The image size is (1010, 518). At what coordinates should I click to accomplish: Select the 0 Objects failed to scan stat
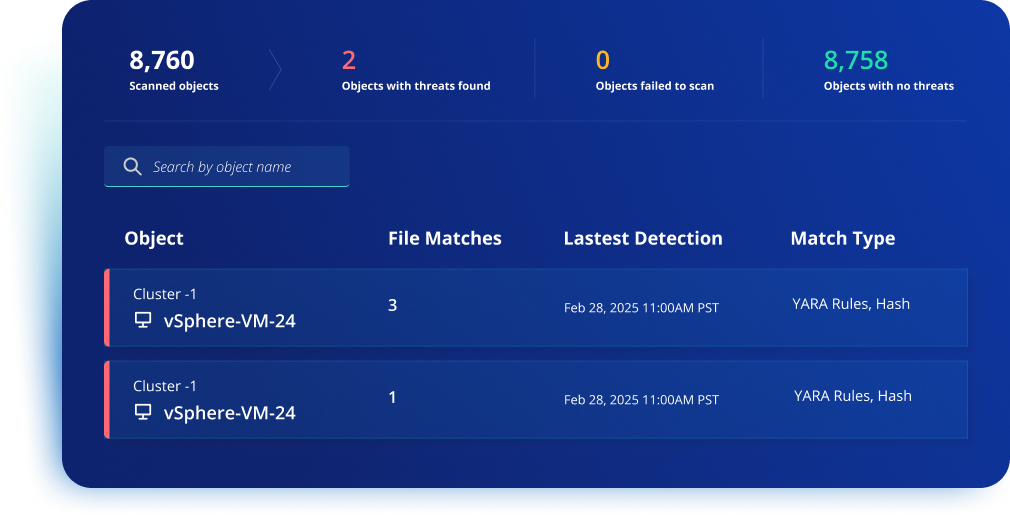654,70
